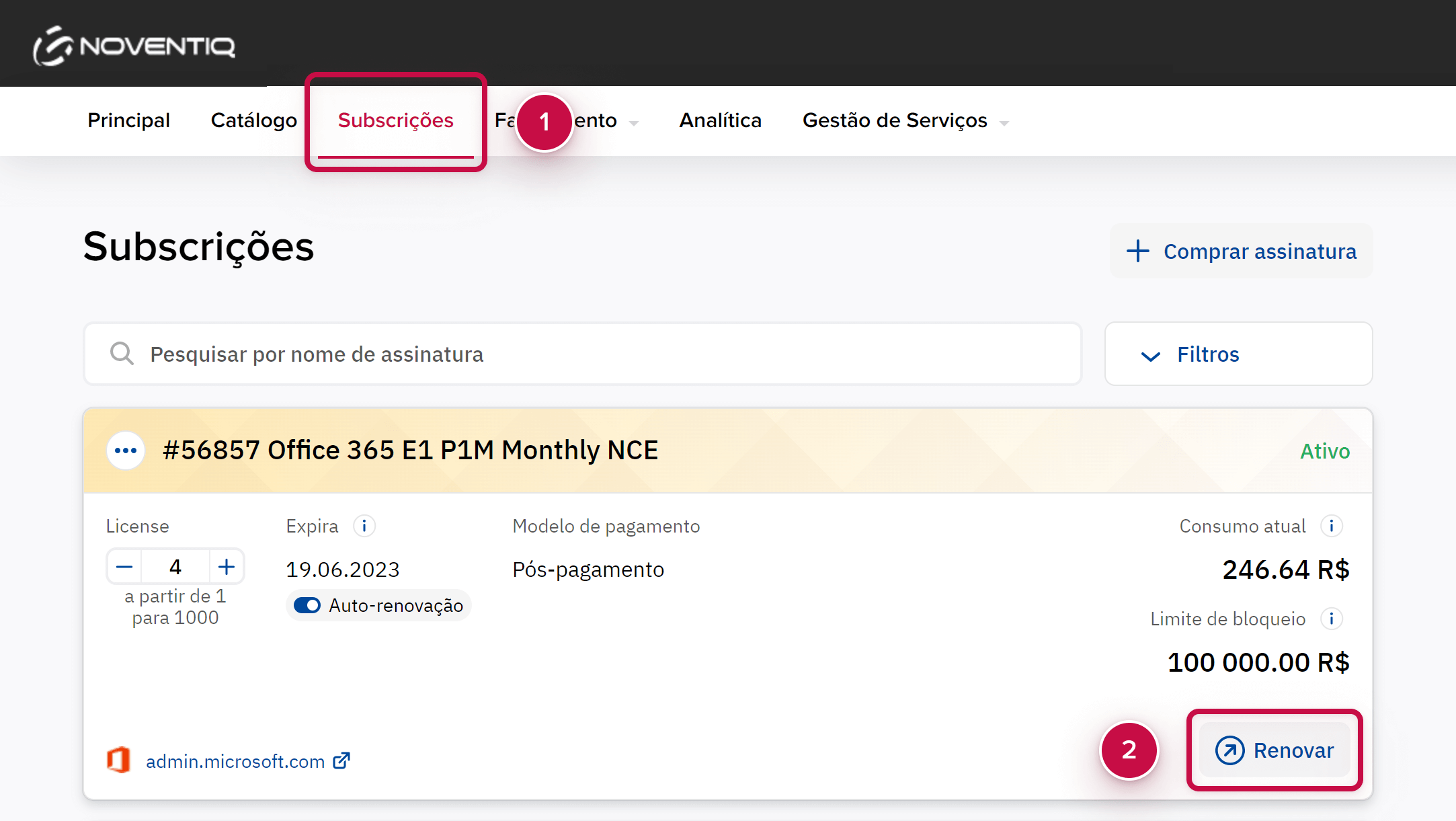The height and width of the screenshot is (821, 1456).
Task: Open the Analítica tab
Action: [720, 120]
